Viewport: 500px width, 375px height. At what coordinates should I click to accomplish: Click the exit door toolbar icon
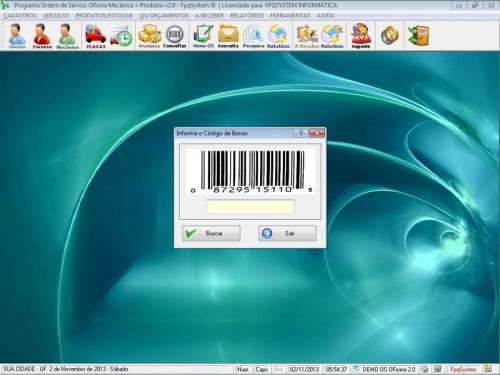[418, 35]
